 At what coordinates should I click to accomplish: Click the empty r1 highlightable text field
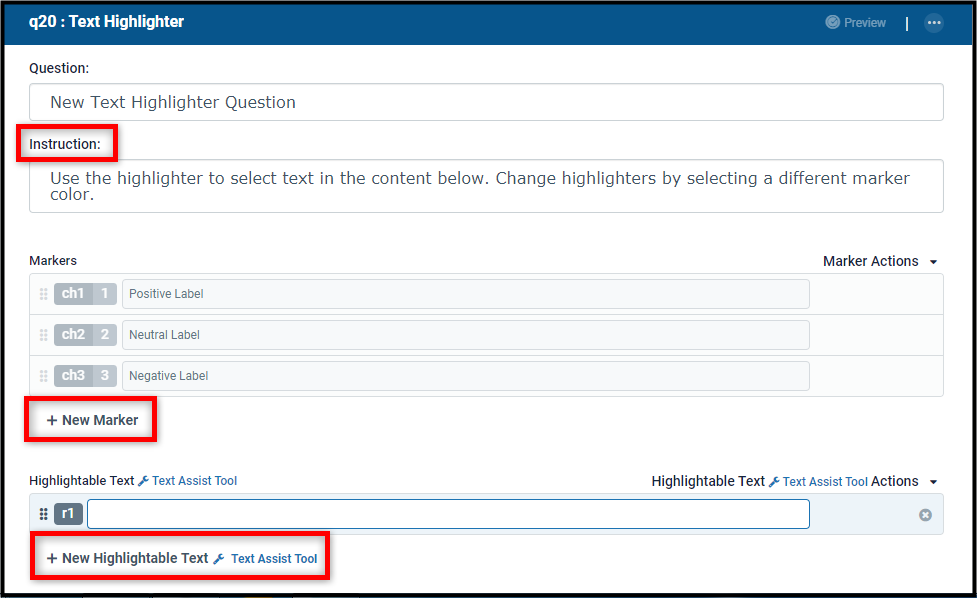[x=448, y=514]
